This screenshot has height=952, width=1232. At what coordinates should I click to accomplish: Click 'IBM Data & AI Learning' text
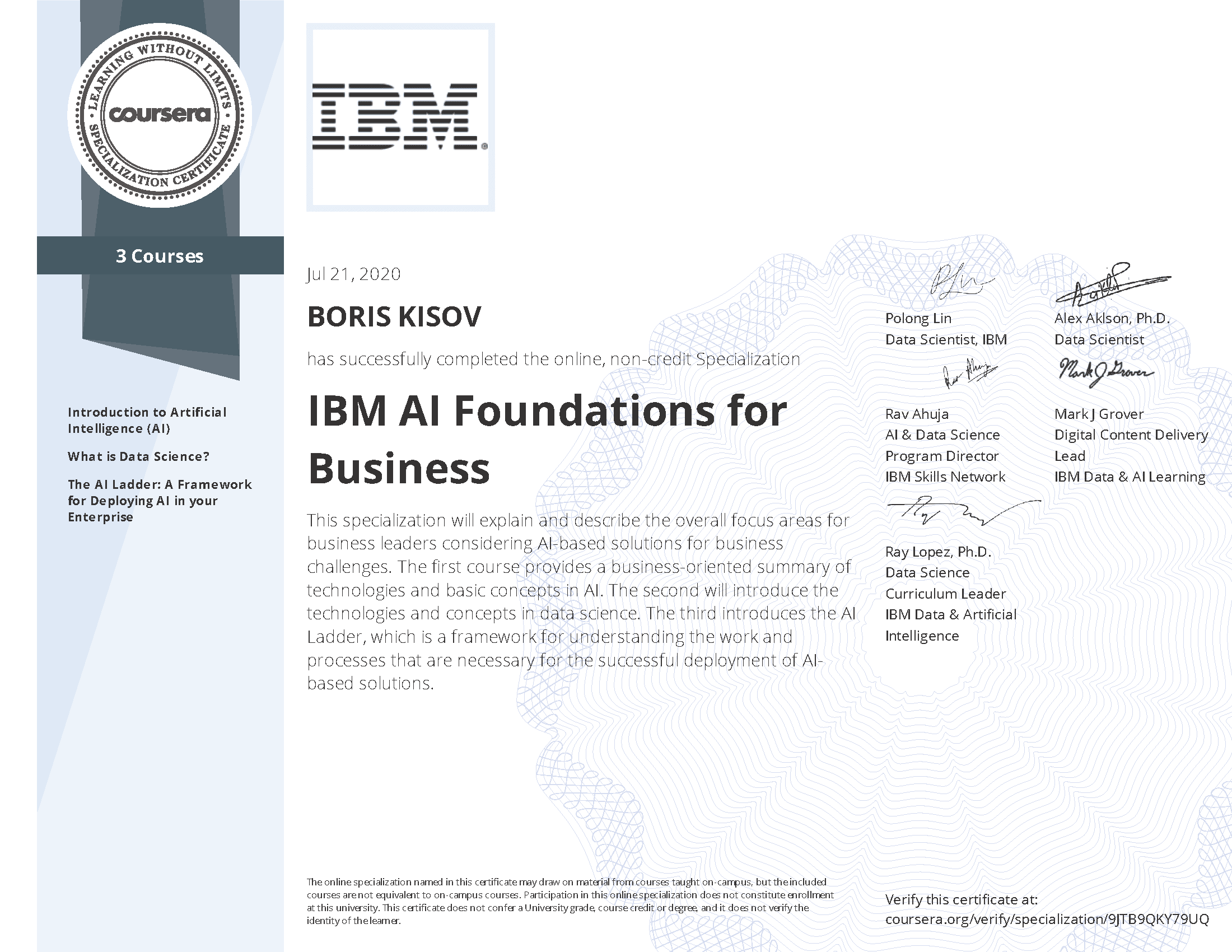[1130, 477]
